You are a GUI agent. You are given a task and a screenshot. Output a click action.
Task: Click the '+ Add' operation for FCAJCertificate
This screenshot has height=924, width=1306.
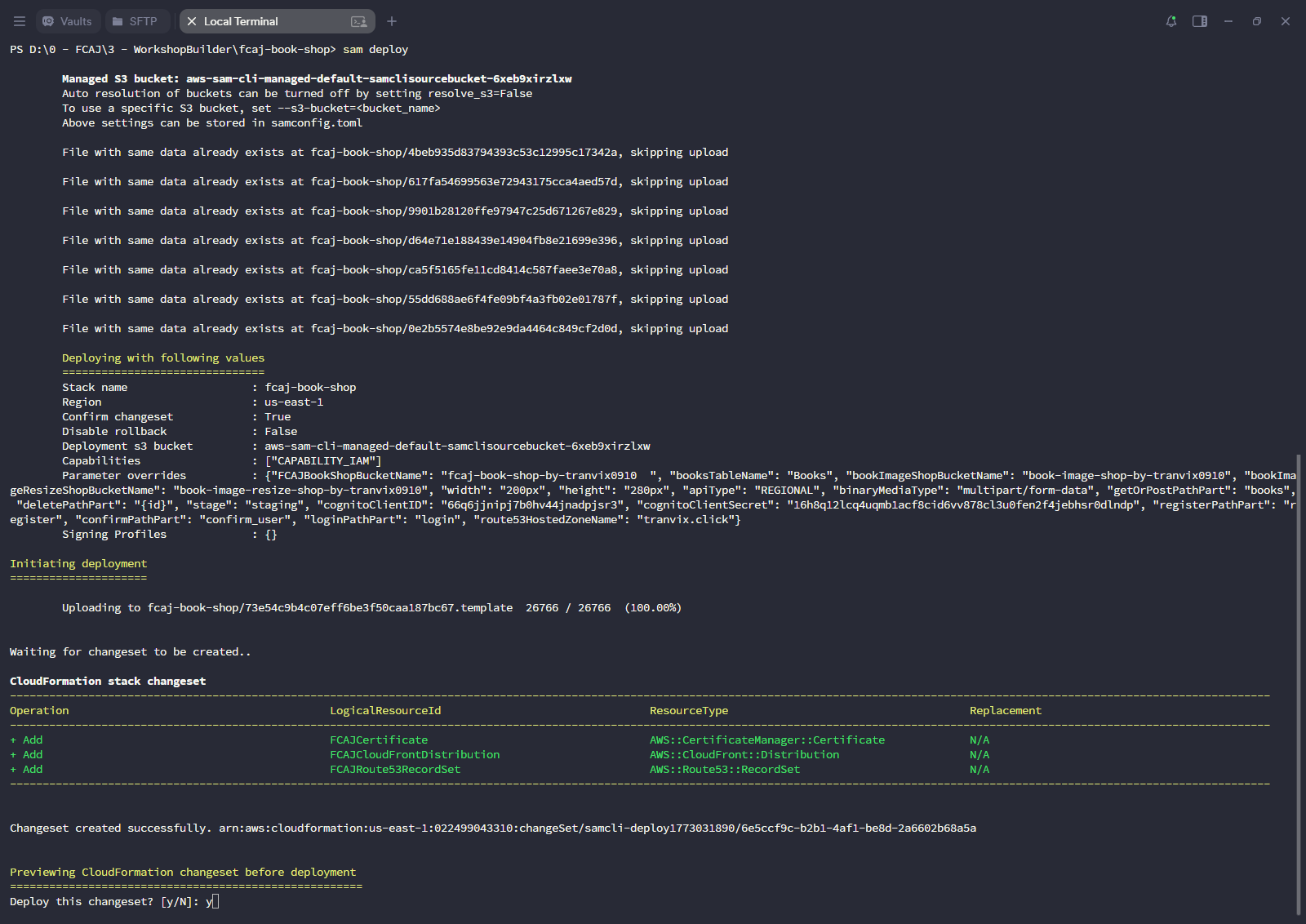[x=26, y=740]
